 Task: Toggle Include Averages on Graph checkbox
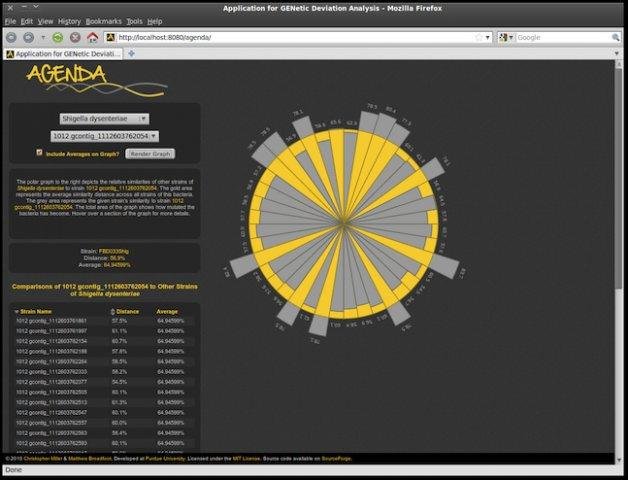(x=39, y=152)
